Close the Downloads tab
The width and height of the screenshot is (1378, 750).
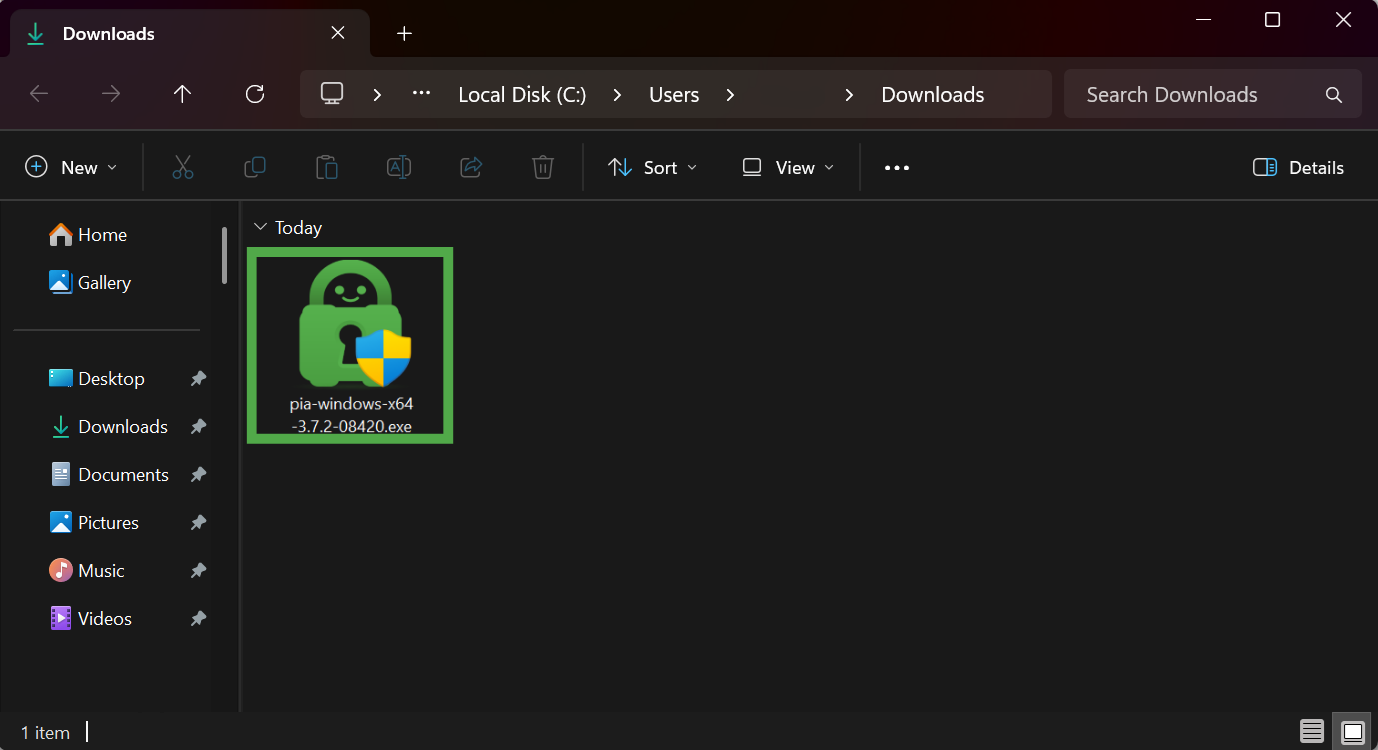pos(338,33)
